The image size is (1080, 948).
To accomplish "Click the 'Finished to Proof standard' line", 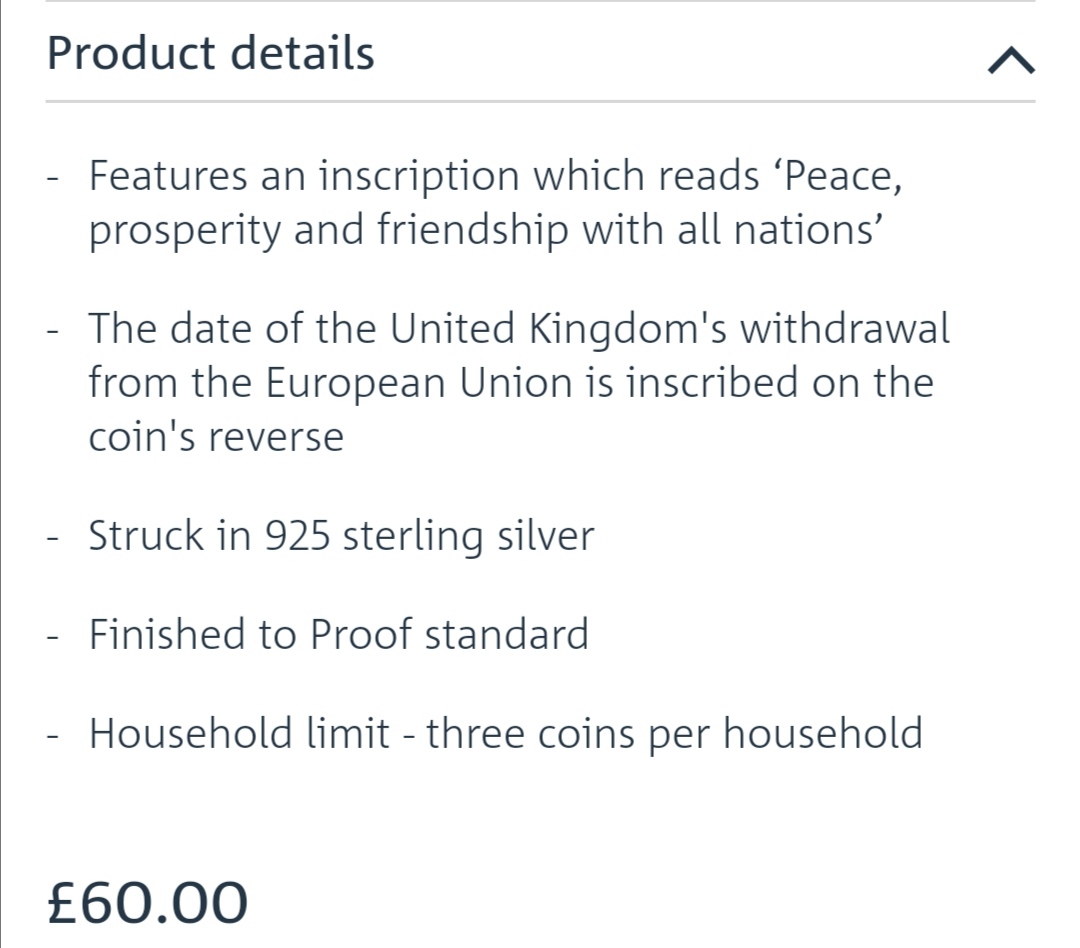I will (339, 634).
